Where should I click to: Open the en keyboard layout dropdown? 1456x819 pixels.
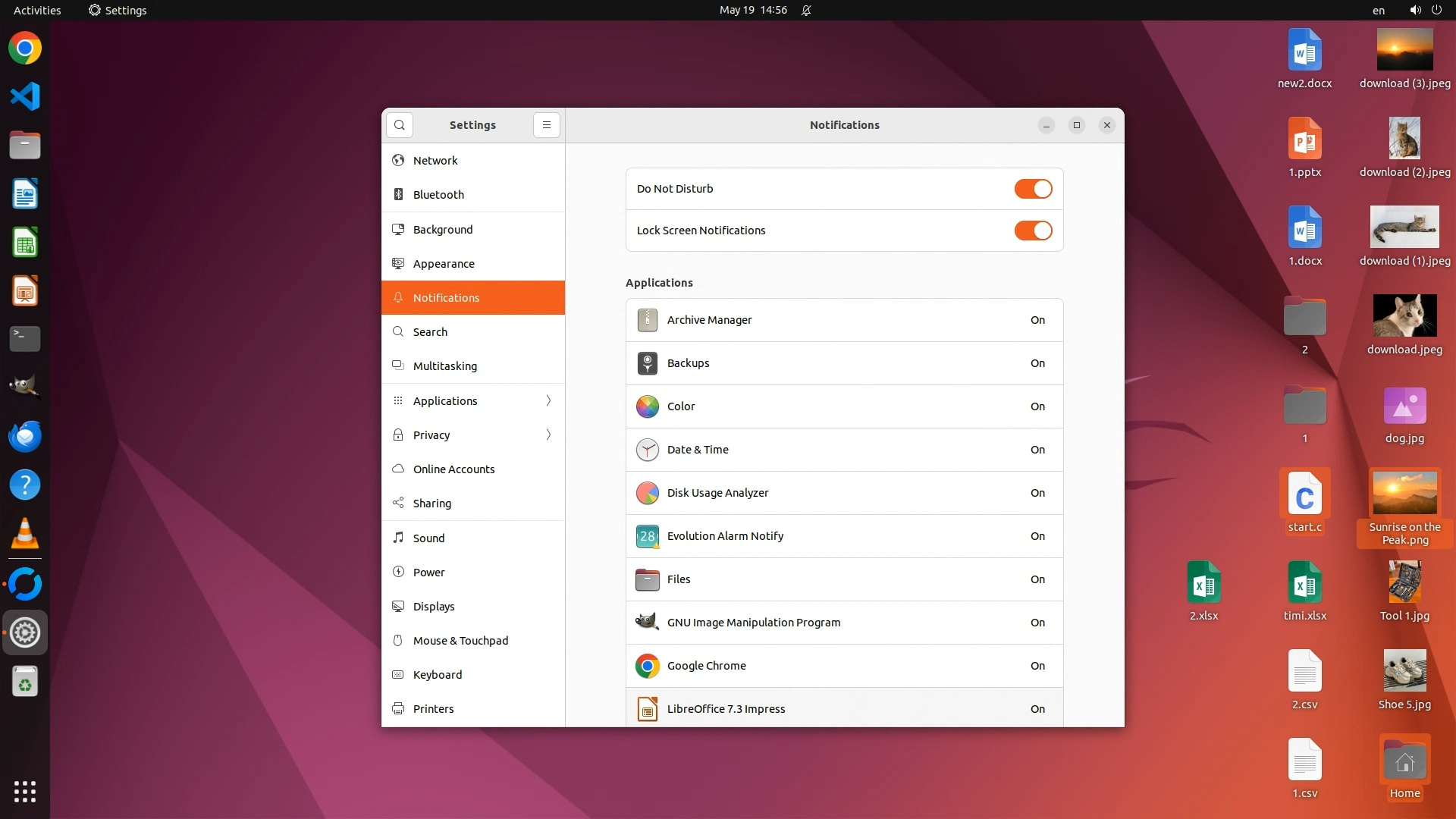[x=1378, y=11]
